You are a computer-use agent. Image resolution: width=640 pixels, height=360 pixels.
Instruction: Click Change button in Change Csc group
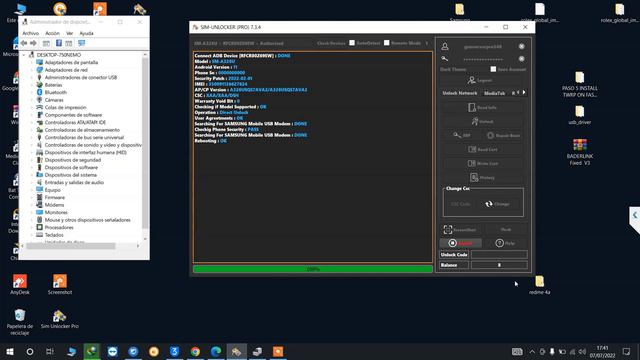497,204
